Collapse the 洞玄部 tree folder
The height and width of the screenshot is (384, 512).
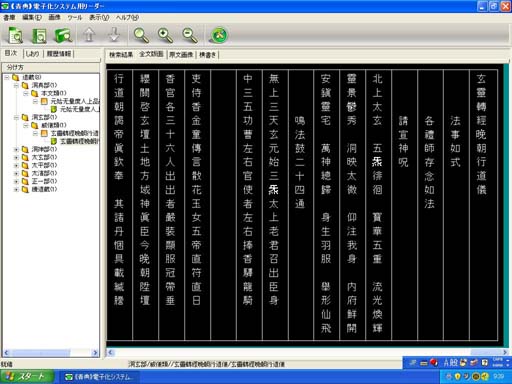(16, 117)
